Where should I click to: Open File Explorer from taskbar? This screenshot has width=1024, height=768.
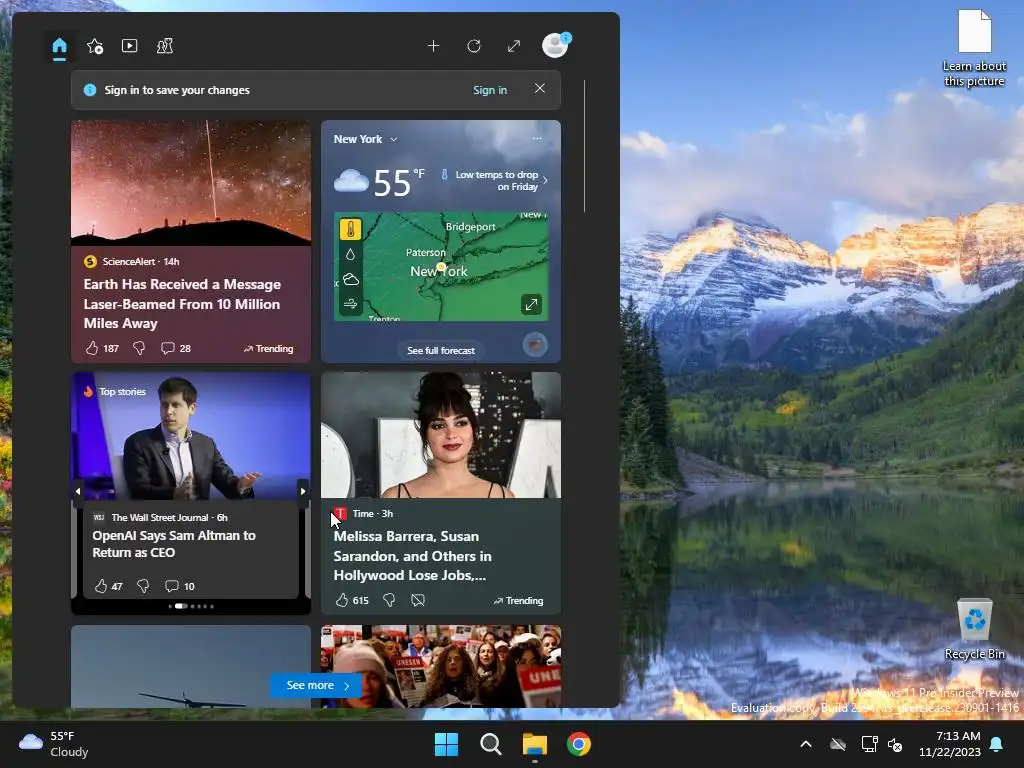click(535, 744)
